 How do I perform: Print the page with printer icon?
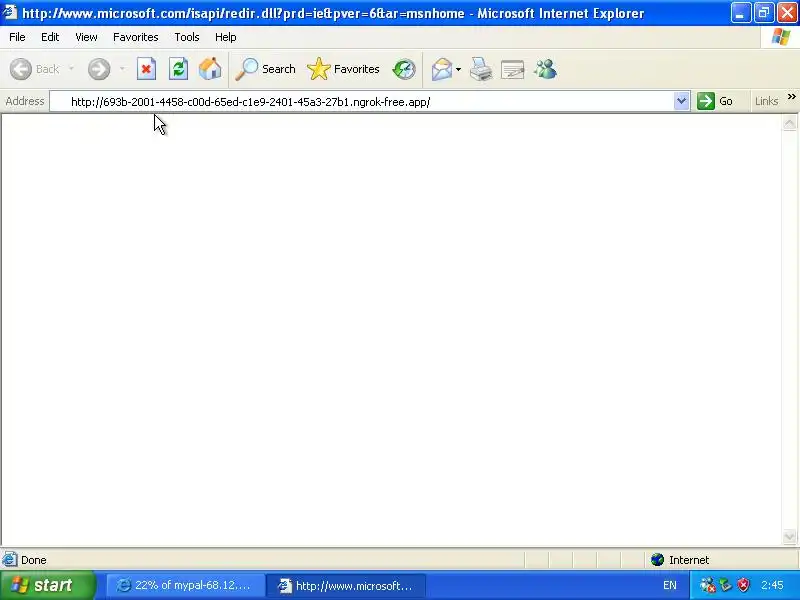pos(481,69)
